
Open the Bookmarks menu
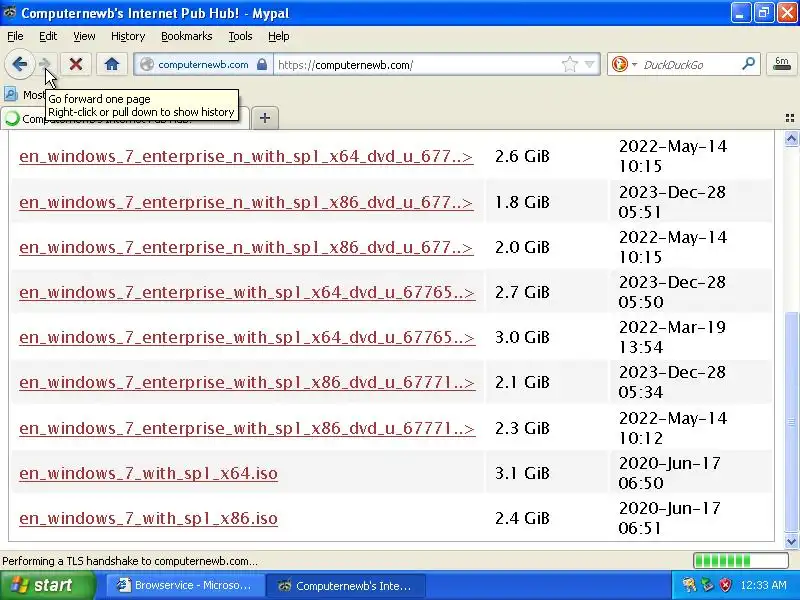[x=187, y=36]
